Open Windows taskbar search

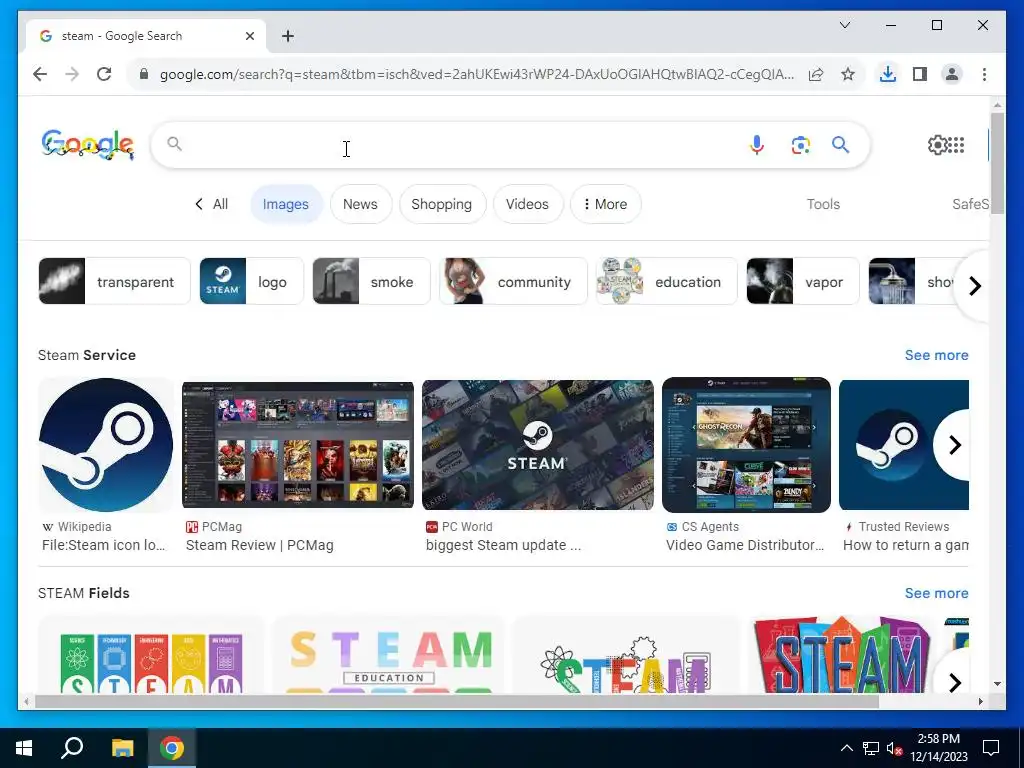(x=72, y=748)
